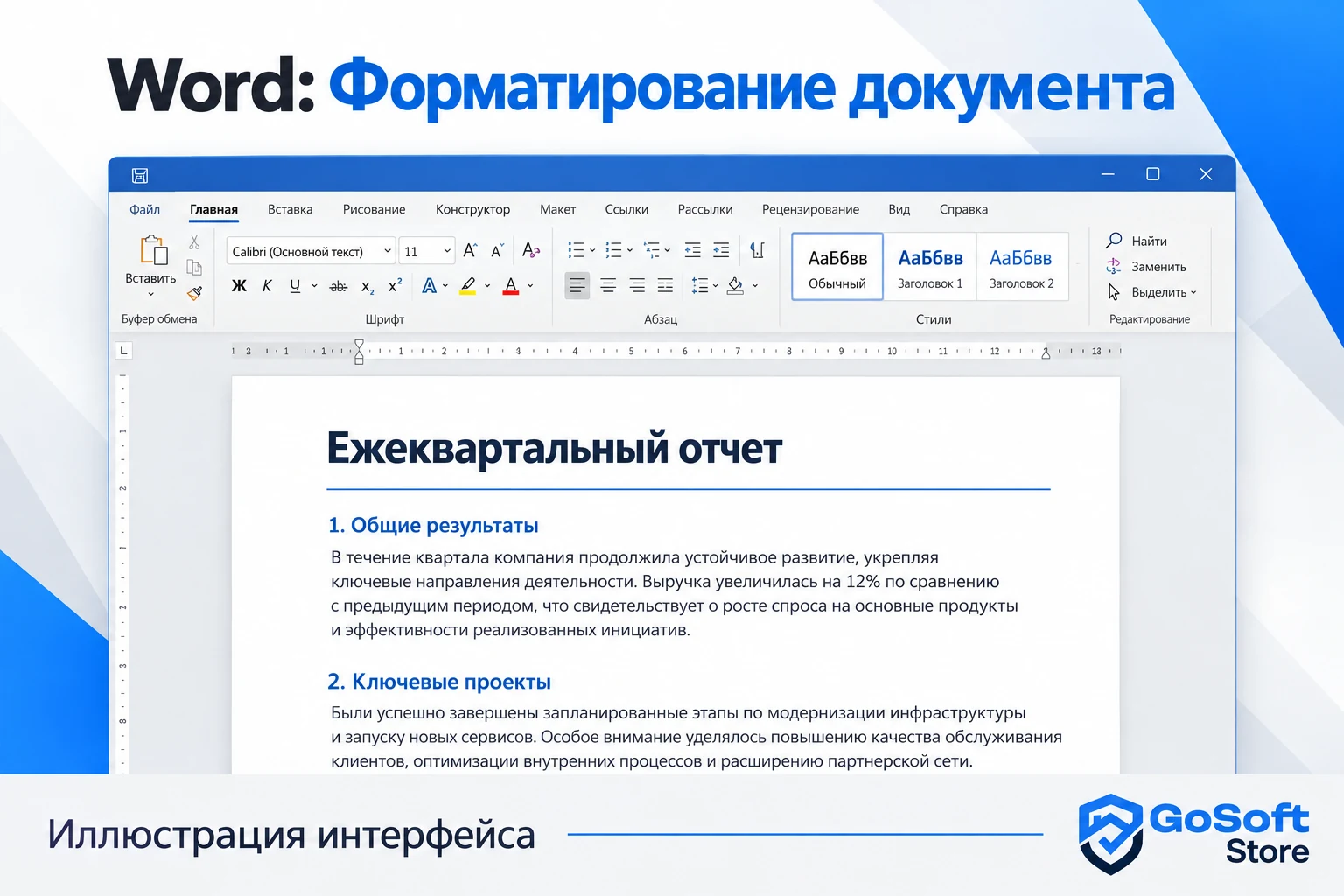This screenshot has width=1344, height=896.
Task: Increase font size with the larger A
Action: (x=470, y=251)
